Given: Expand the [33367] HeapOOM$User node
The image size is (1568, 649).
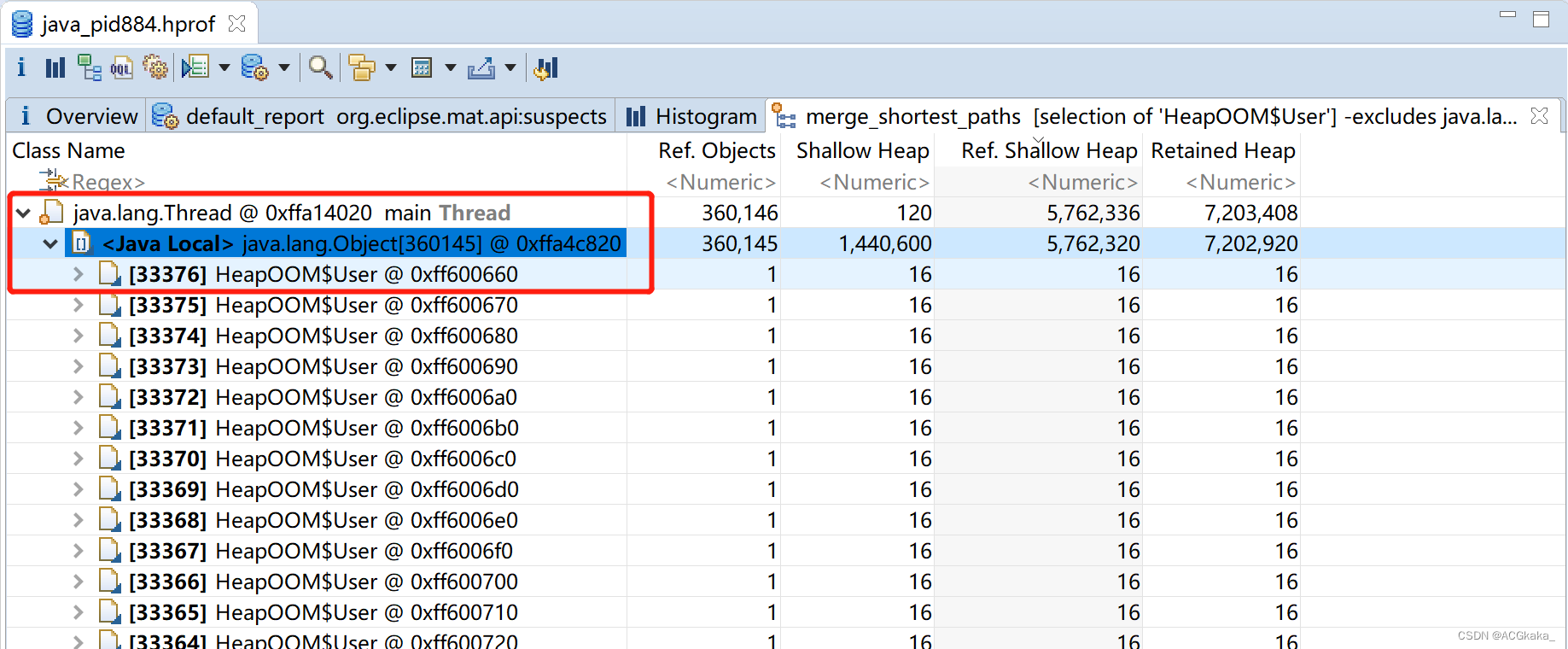Looking at the screenshot, I should (x=79, y=551).
